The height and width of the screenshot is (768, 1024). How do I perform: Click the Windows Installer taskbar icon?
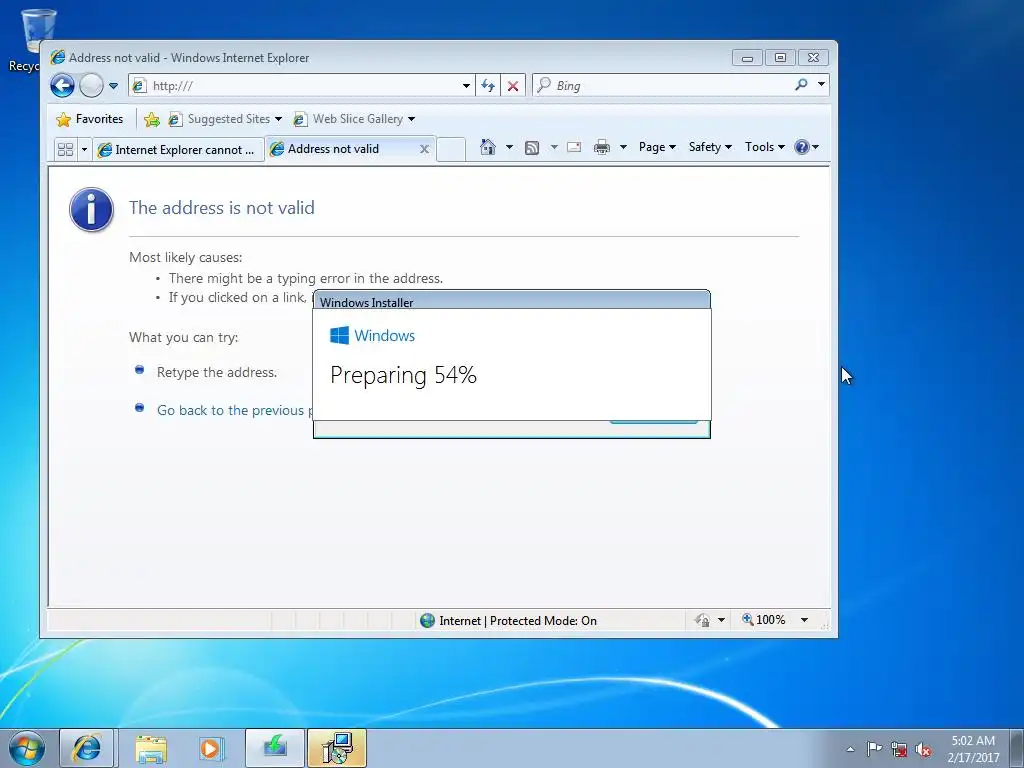pos(337,748)
